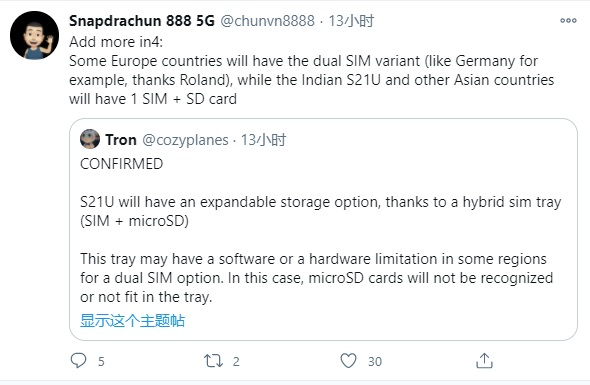This screenshot has width=590, height=385.
Task: Click the 显示这个主题帖 show thread link
Action: 132,321
